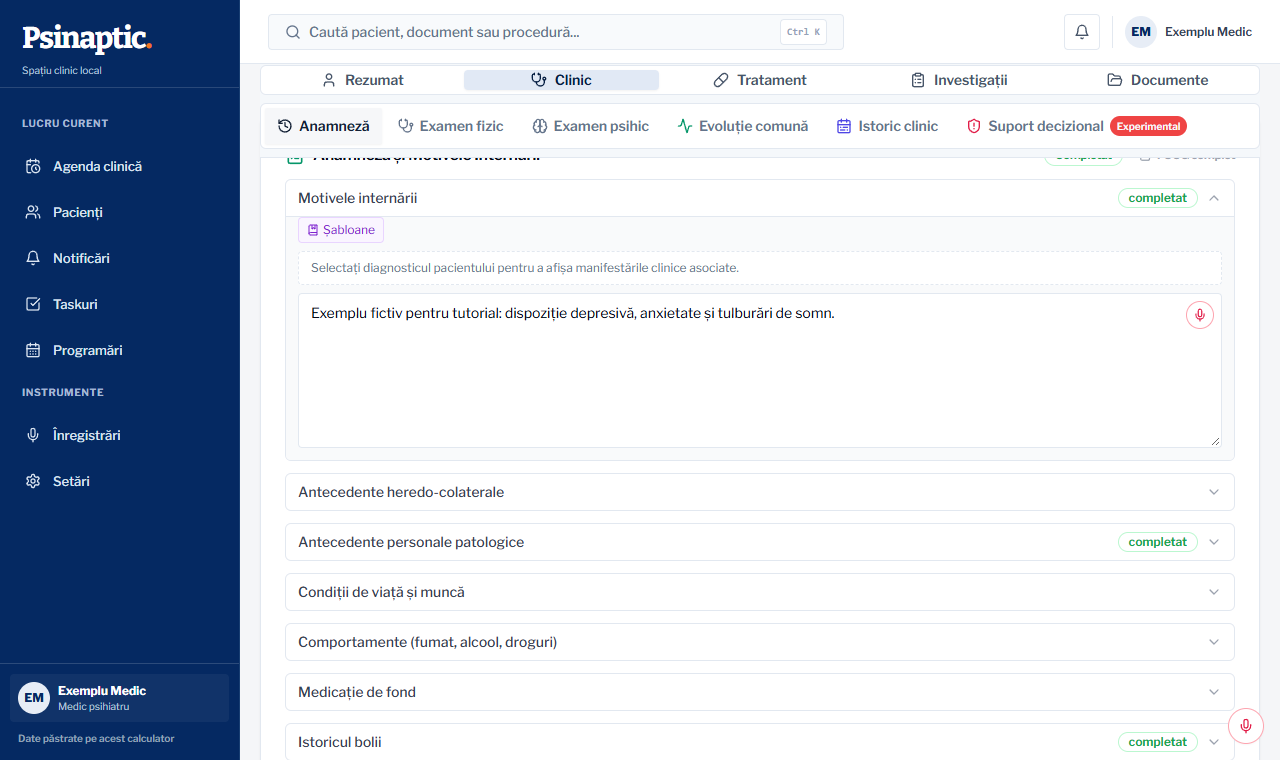Click the brain icon of Examen psihic
The image size is (1280, 760).
coord(539,126)
